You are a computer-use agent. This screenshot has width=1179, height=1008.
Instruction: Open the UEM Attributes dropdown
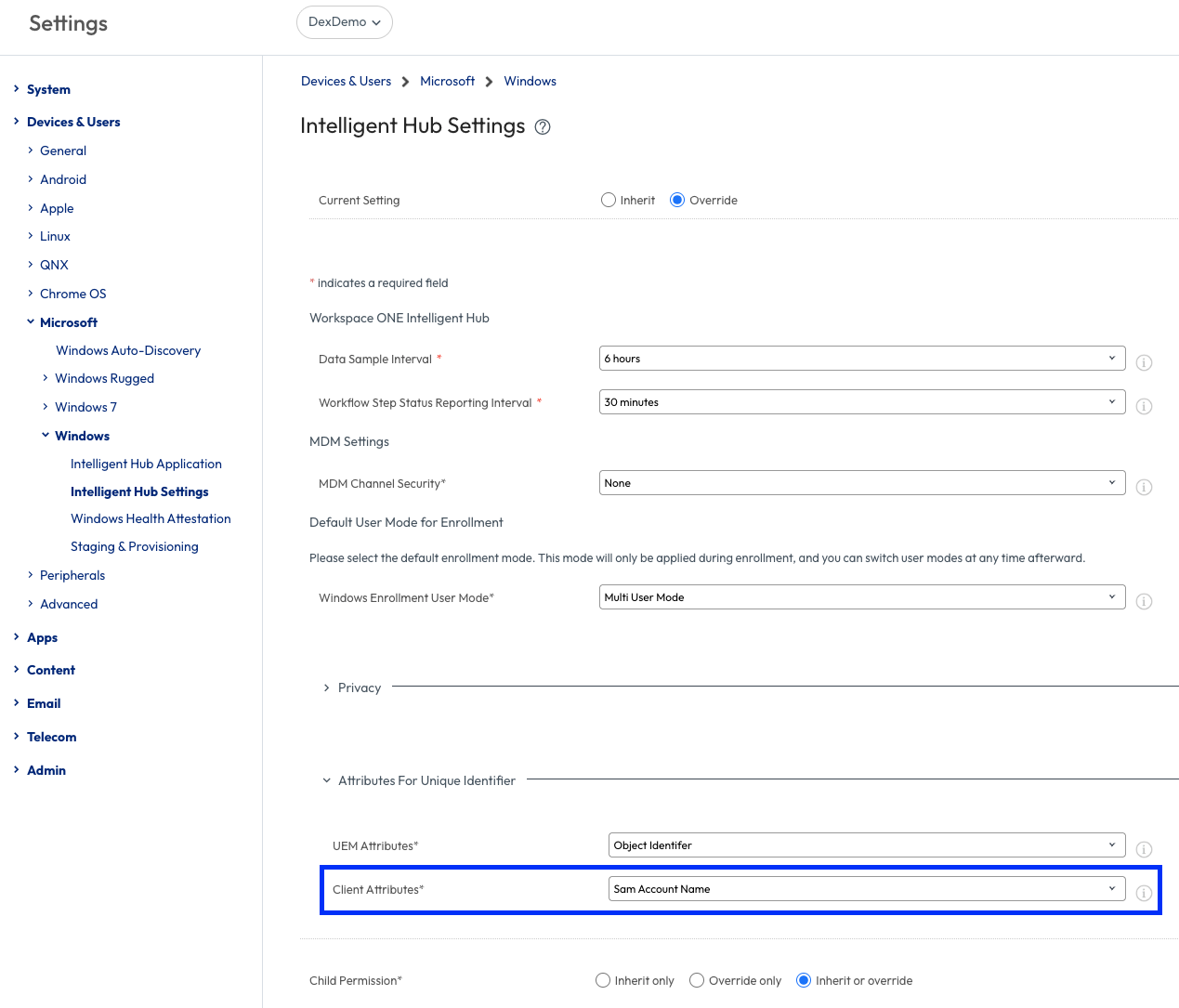[867, 845]
